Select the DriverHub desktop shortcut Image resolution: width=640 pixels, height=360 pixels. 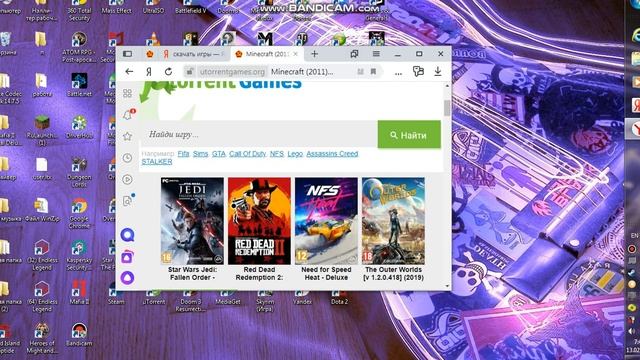[x=79, y=127]
